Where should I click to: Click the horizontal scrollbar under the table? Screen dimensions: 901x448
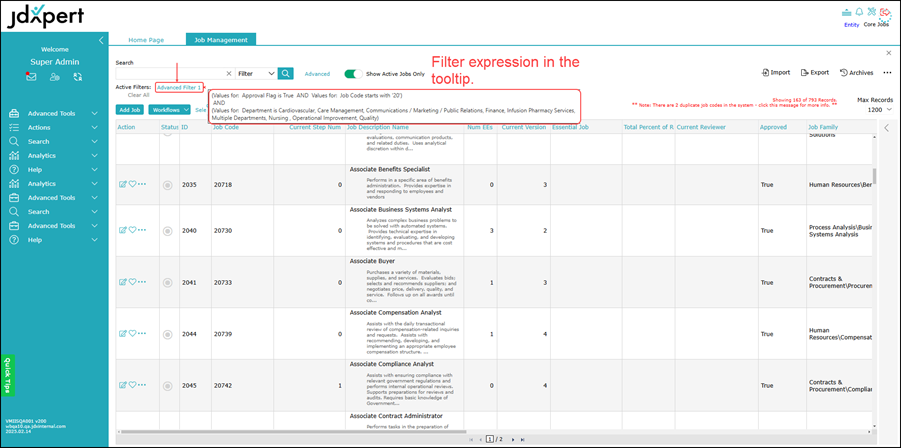293,432
